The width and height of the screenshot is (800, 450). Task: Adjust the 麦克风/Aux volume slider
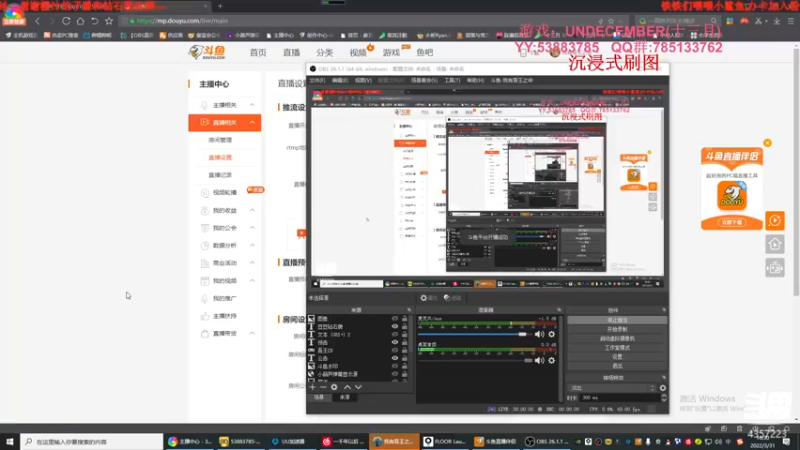point(474,335)
